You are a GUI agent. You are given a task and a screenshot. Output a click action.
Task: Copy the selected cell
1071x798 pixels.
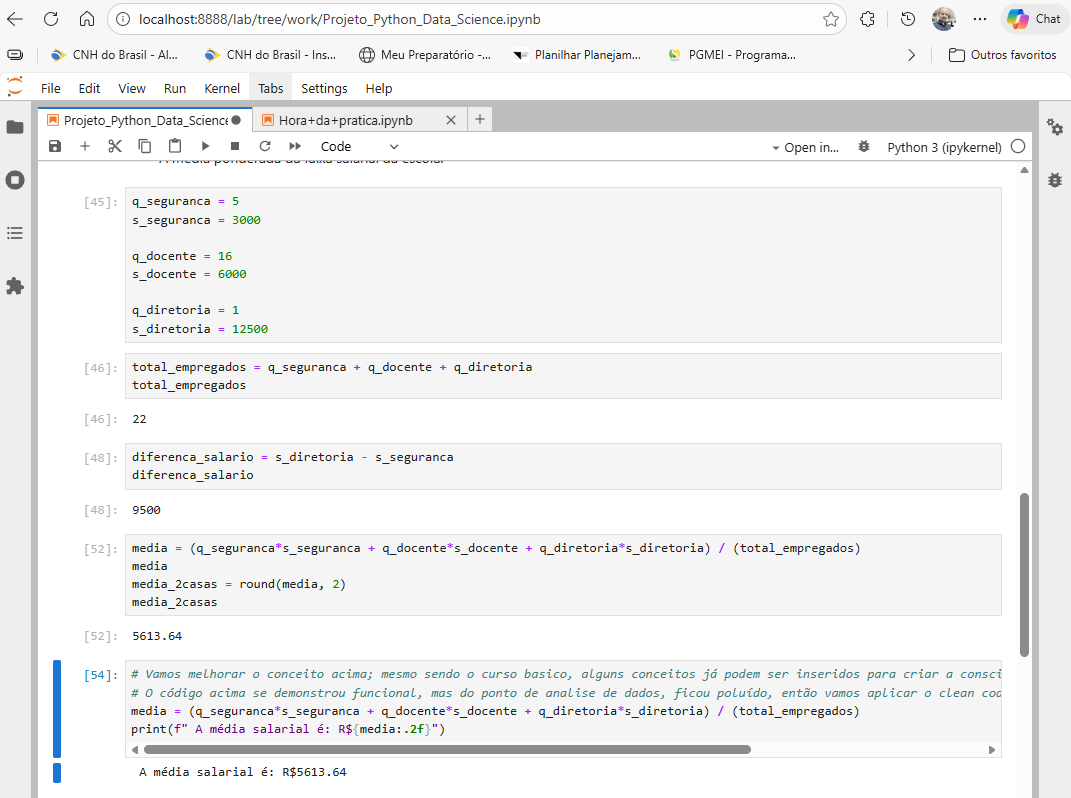coord(145,146)
